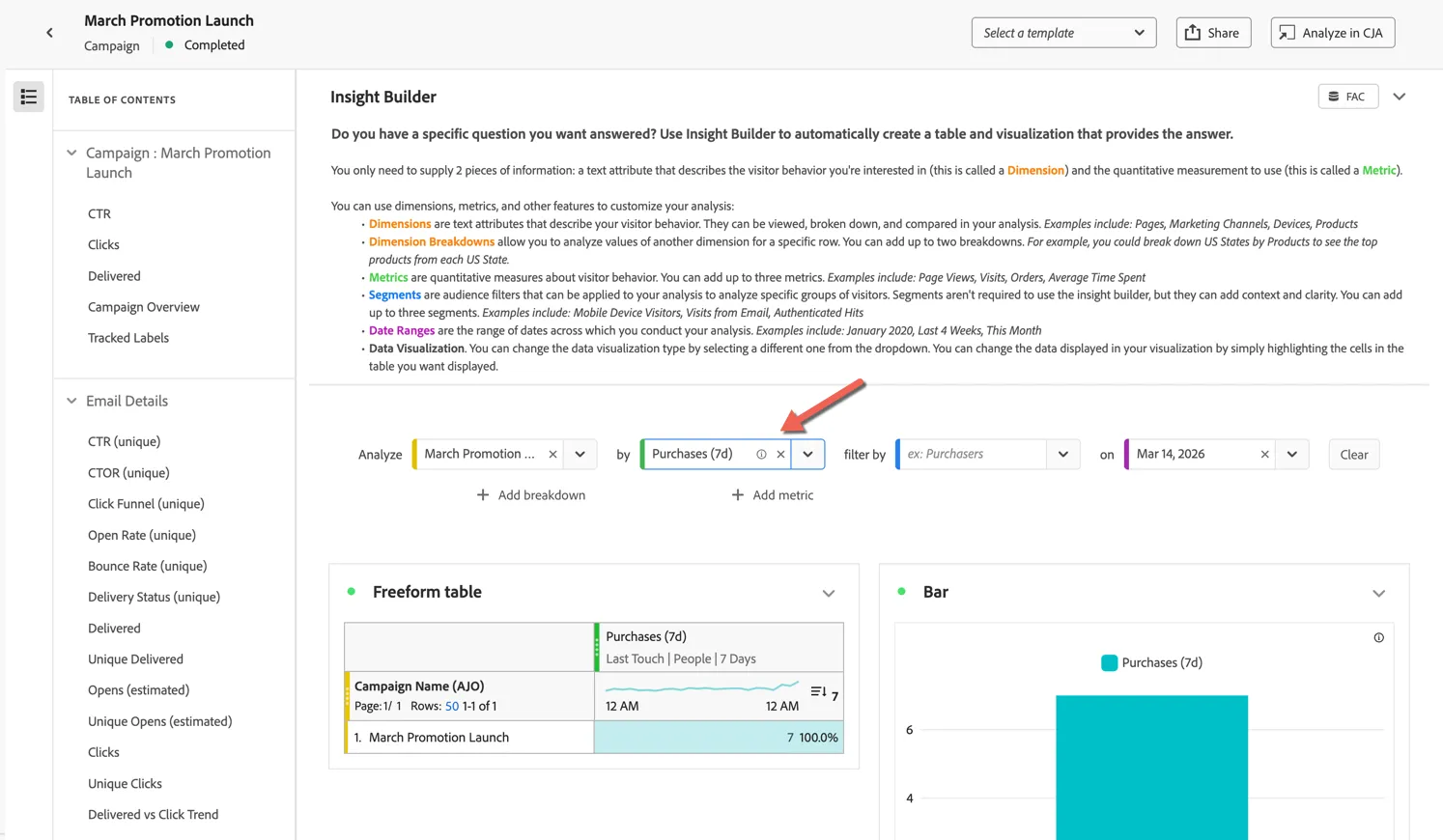Click the Clear button

1354,455
